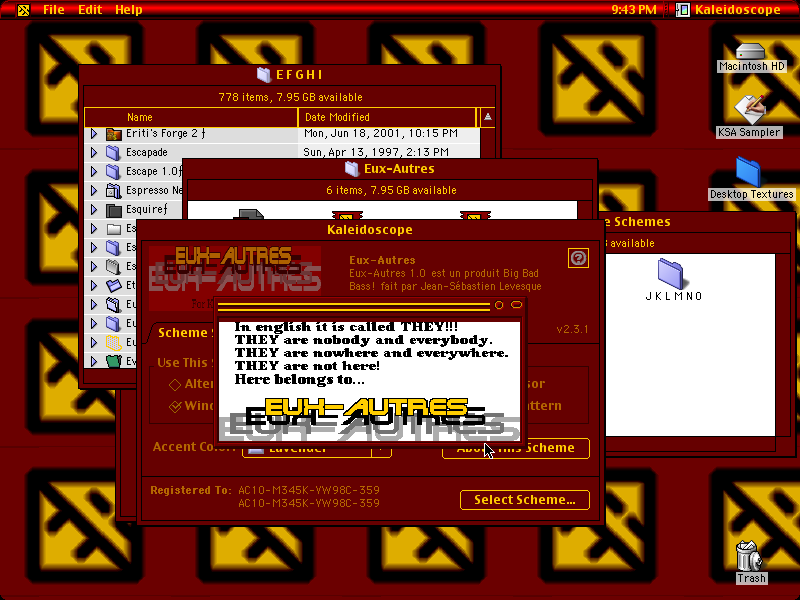The height and width of the screenshot is (600, 800).
Task: Select the white folder icon in EFGHI list
Action: point(113,229)
